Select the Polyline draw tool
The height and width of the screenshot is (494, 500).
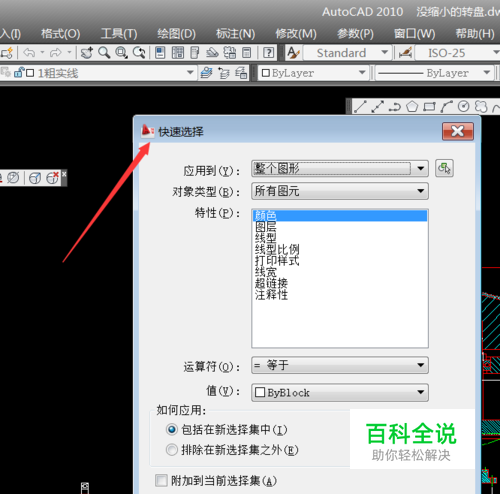click(x=395, y=107)
